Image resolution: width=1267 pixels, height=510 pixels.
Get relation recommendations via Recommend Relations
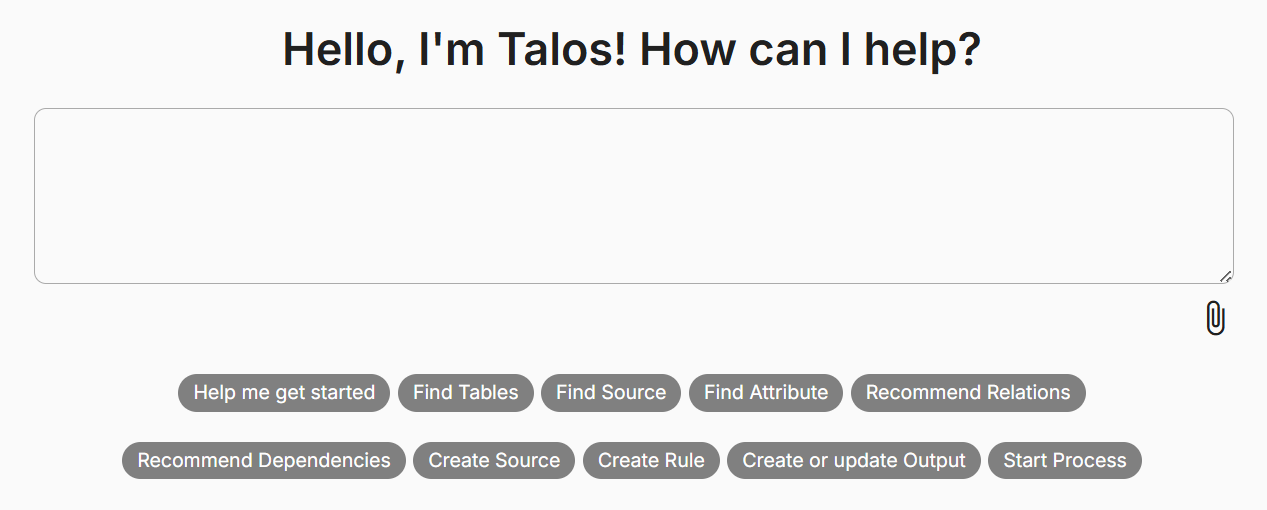click(968, 393)
